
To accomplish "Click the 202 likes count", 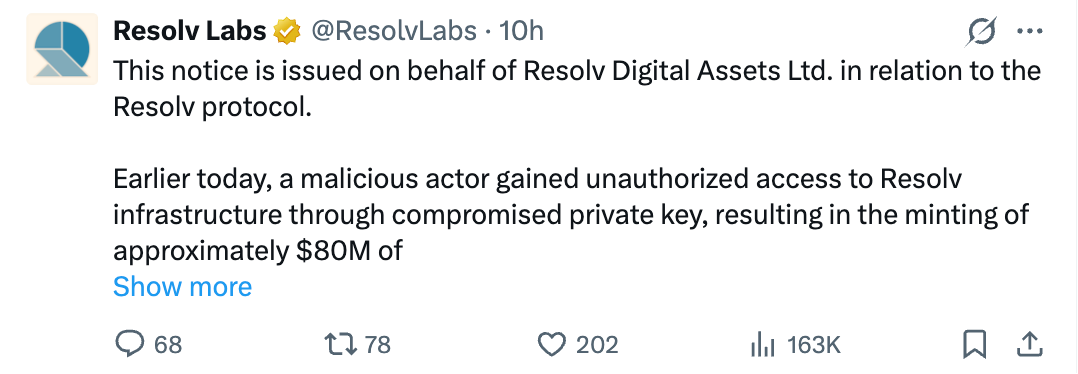I will 597,344.
